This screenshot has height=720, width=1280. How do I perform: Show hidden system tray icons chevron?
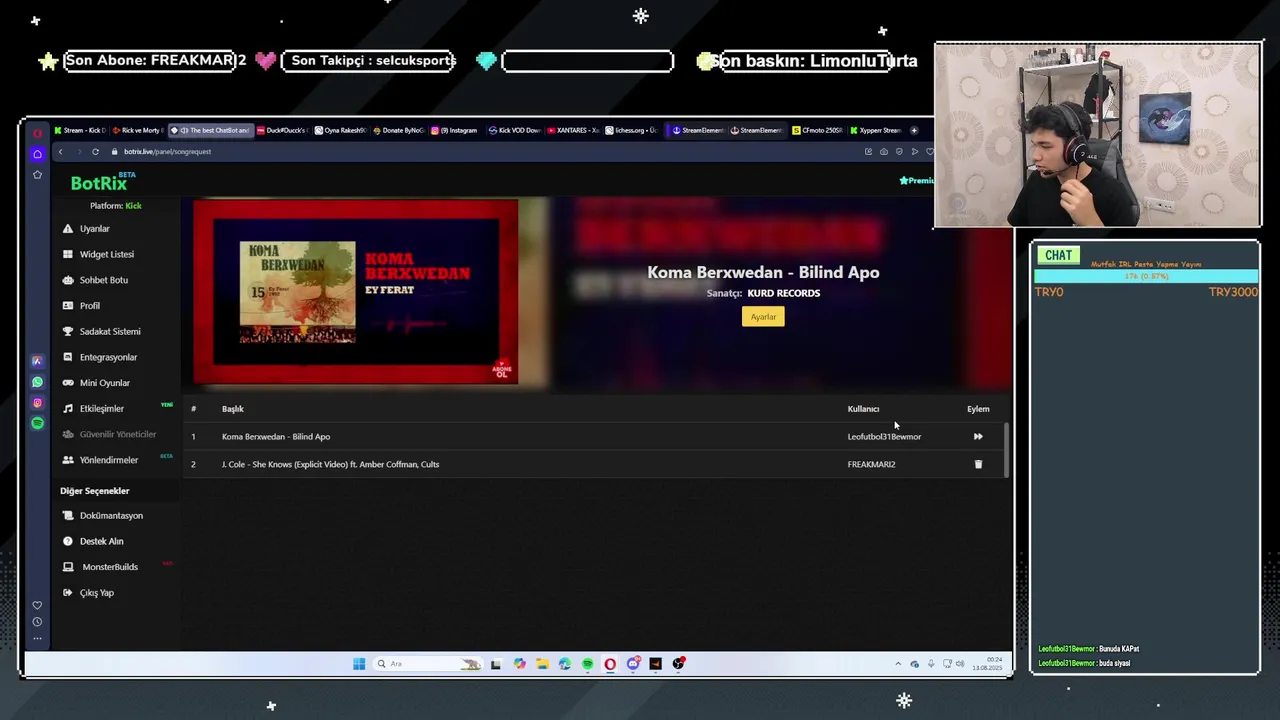click(898, 664)
